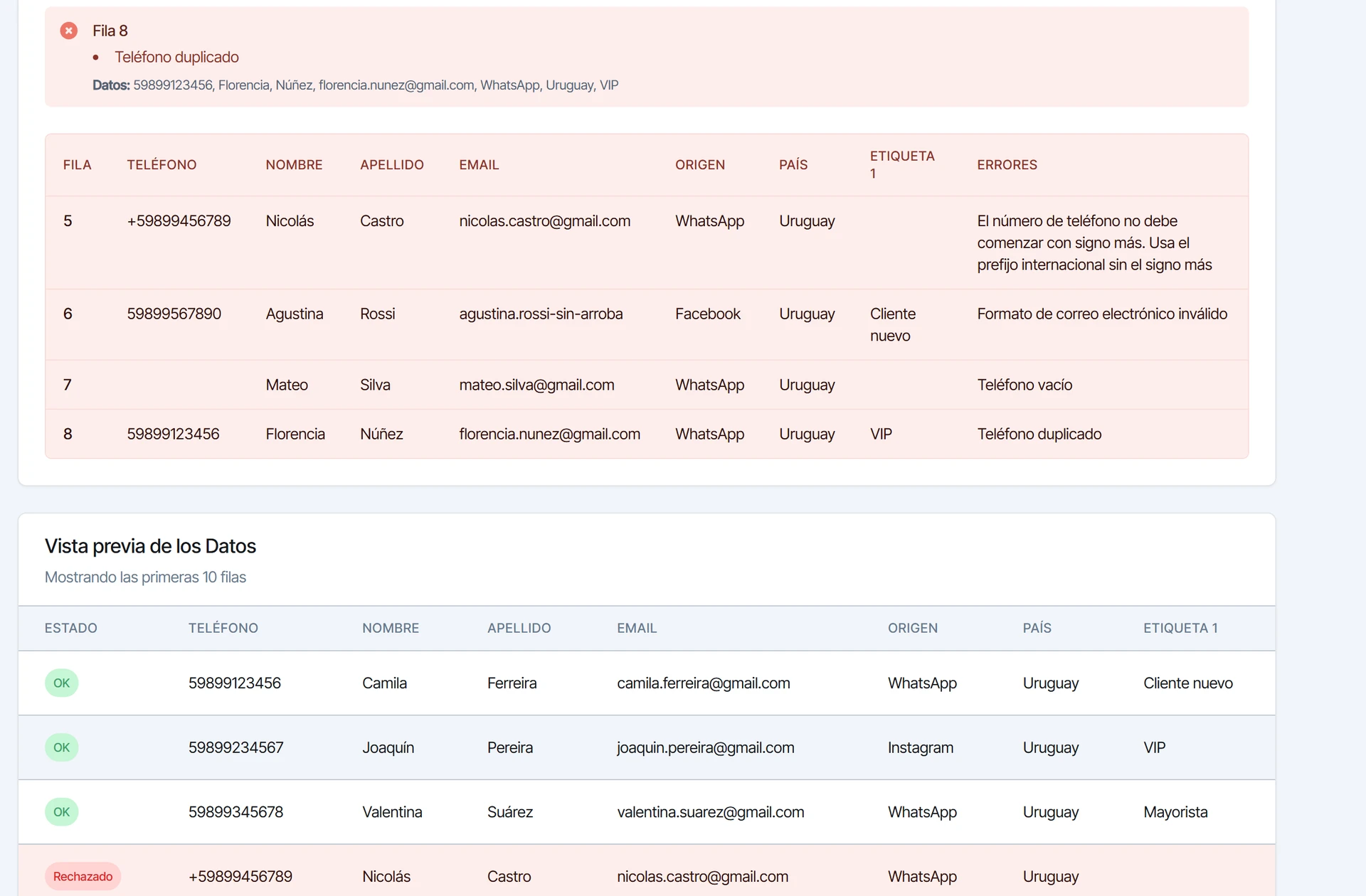This screenshot has height=896, width=1366.
Task: Click the TELÉFONO header in the errors table
Action: pyautogui.click(x=162, y=165)
